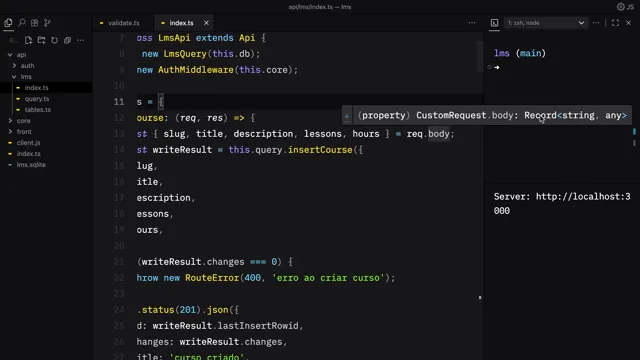Collapse the lms folder
The width and height of the screenshot is (640, 360).
pyautogui.click(x=26, y=76)
